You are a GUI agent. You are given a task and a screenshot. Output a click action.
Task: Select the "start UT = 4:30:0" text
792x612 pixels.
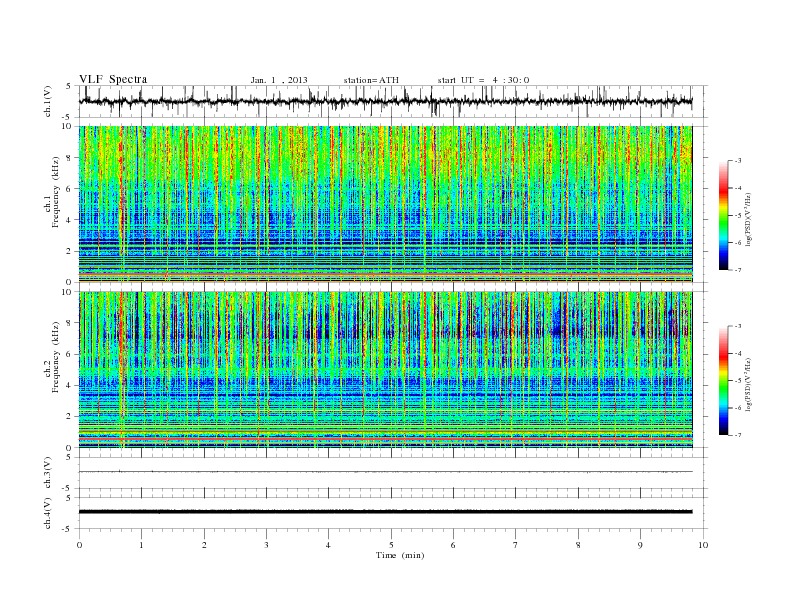coord(483,80)
